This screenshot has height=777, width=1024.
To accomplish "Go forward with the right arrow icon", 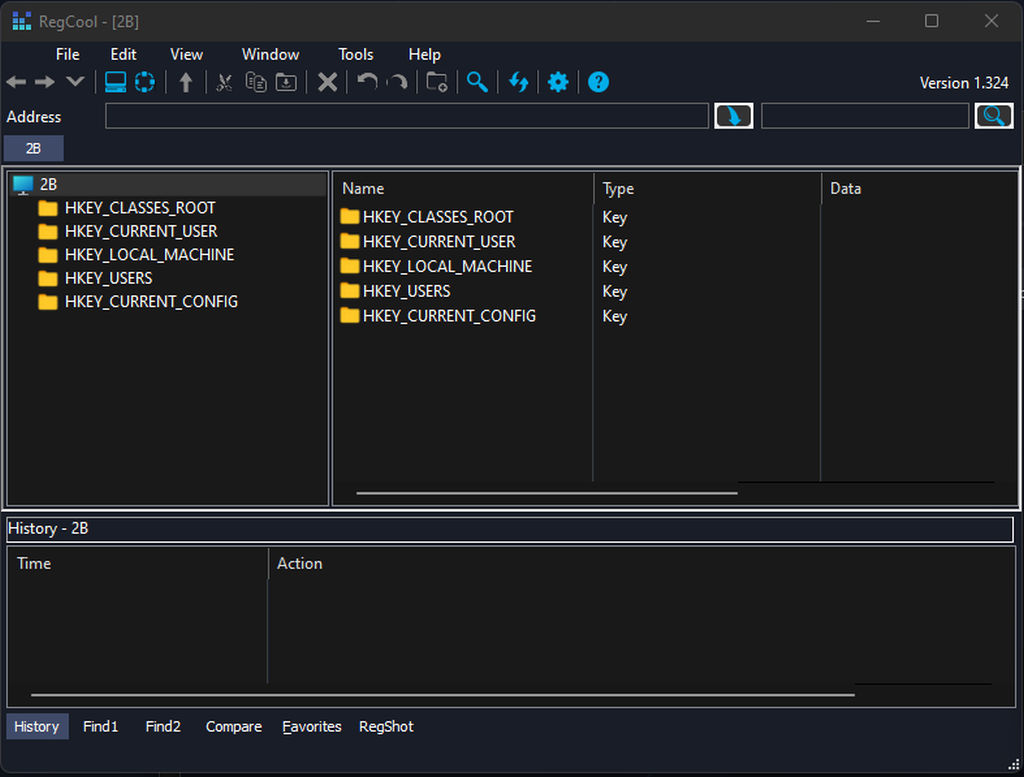I will click(x=45, y=82).
